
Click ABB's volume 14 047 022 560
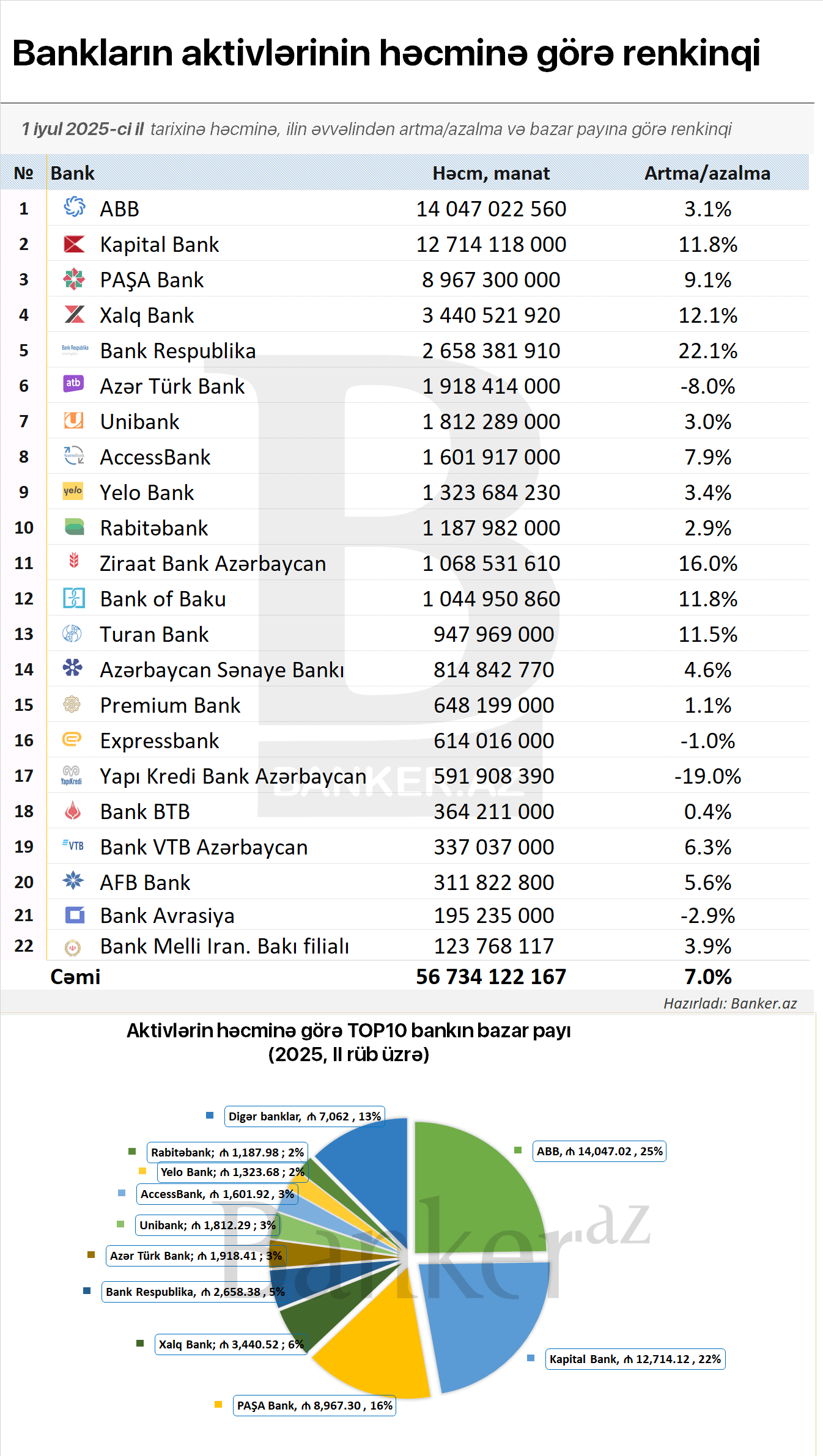(491, 209)
